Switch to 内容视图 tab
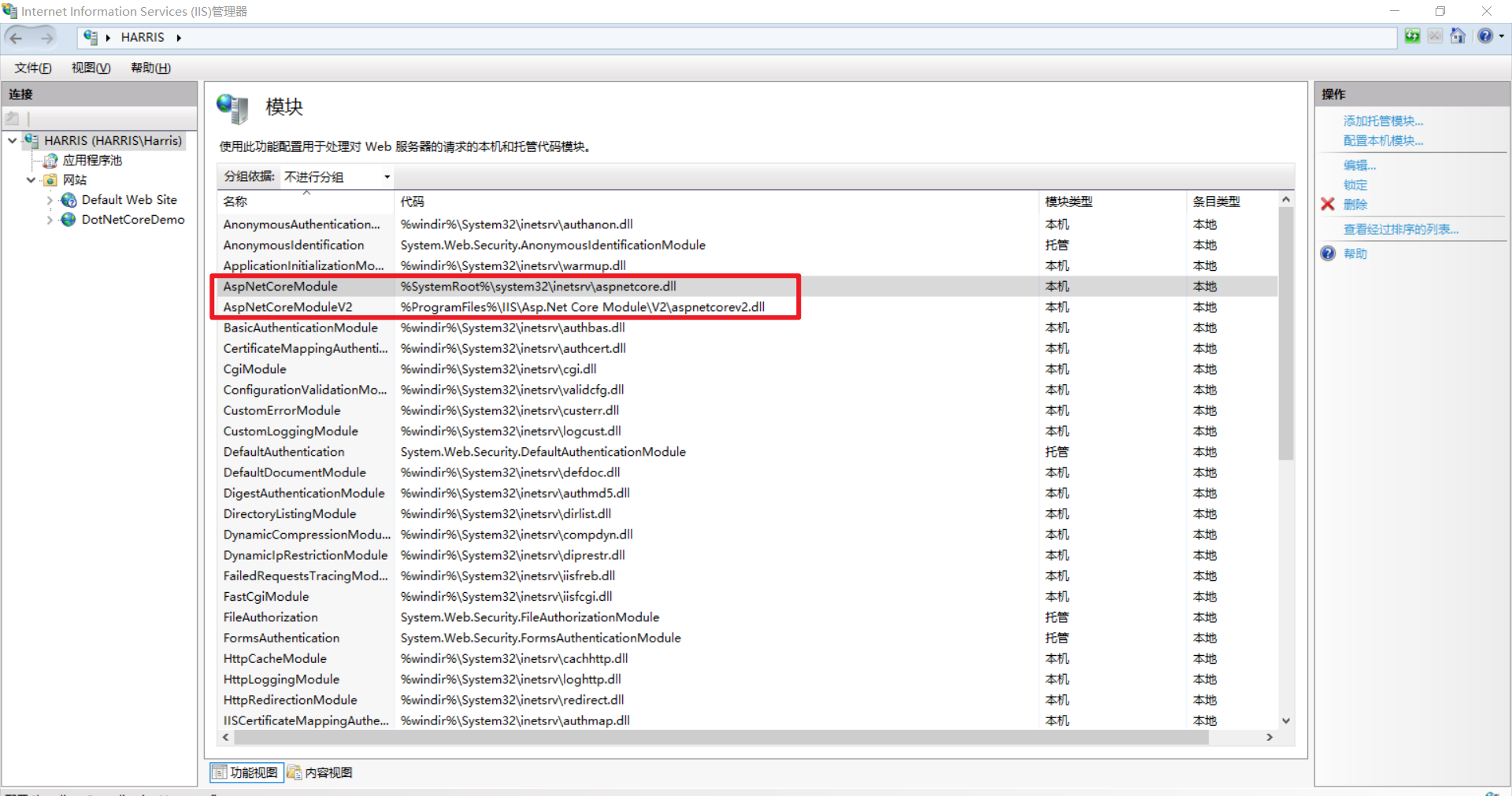Screen dimensions: 1512x796 coord(320,772)
